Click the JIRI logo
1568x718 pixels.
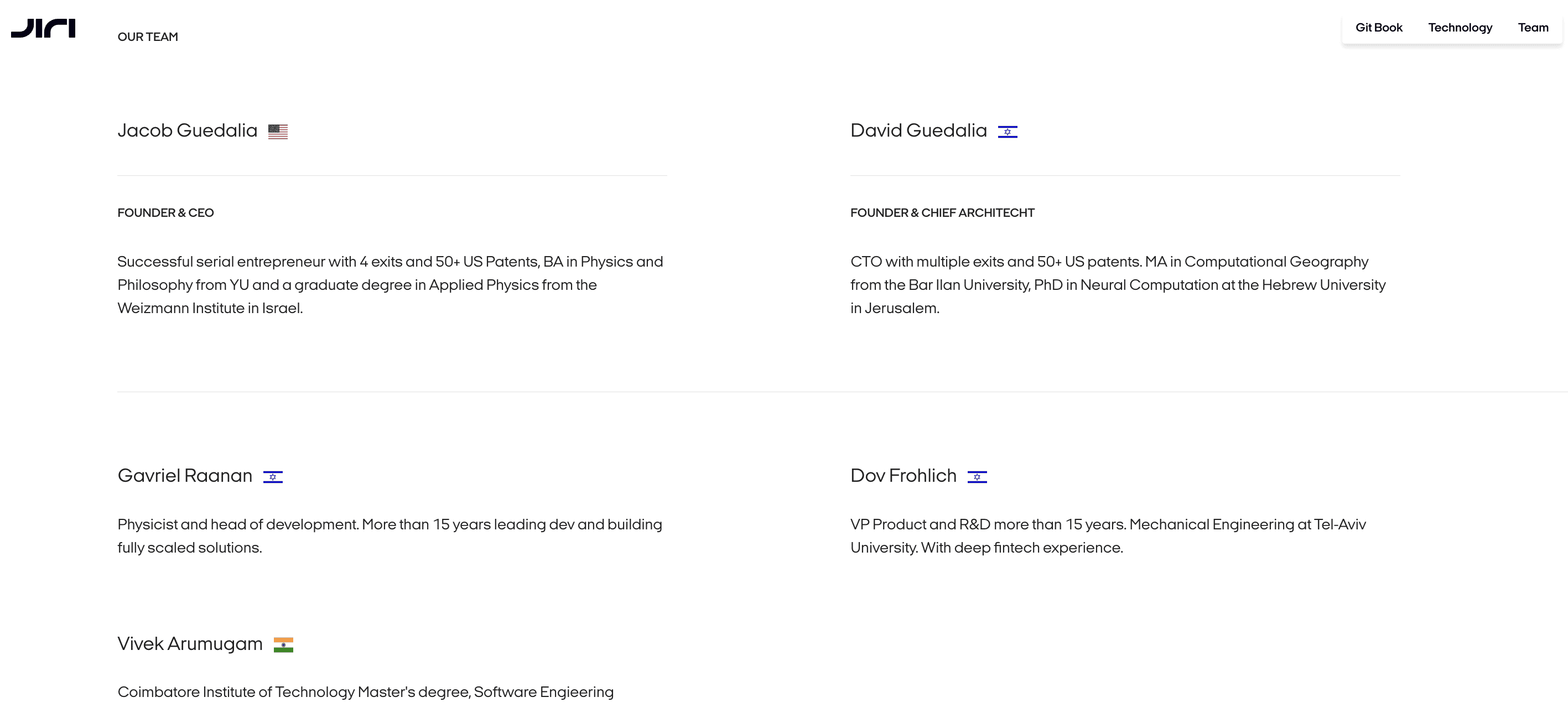pyautogui.click(x=43, y=28)
